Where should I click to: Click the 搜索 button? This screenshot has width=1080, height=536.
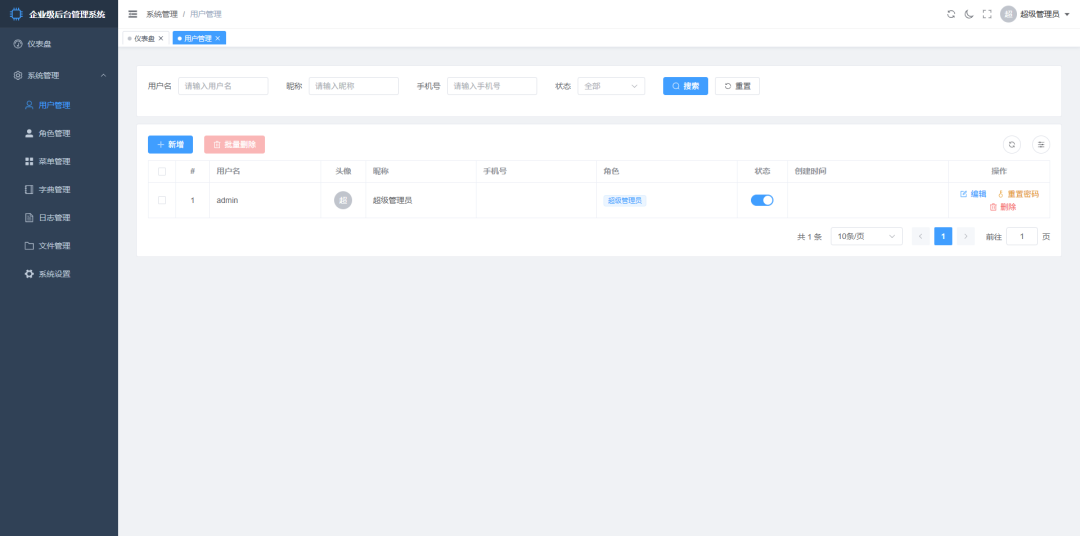[x=685, y=86]
